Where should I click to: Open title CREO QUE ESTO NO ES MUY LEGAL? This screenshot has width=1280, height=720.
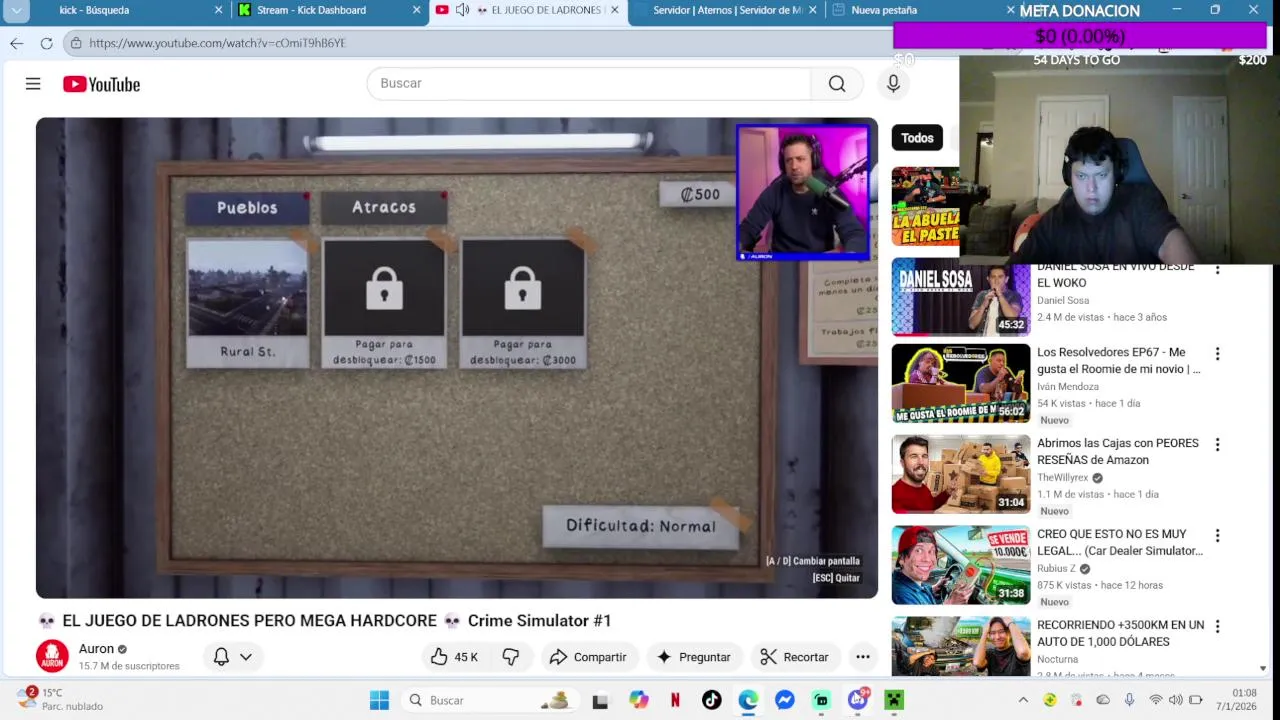pyautogui.click(x=1120, y=542)
